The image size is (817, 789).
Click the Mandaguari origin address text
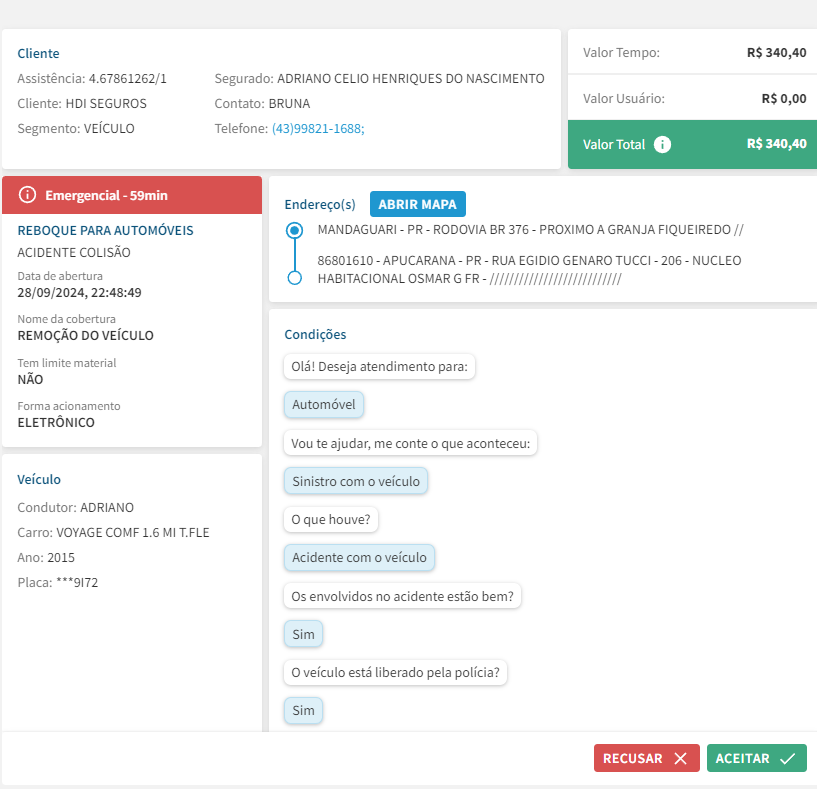point(530,230)
